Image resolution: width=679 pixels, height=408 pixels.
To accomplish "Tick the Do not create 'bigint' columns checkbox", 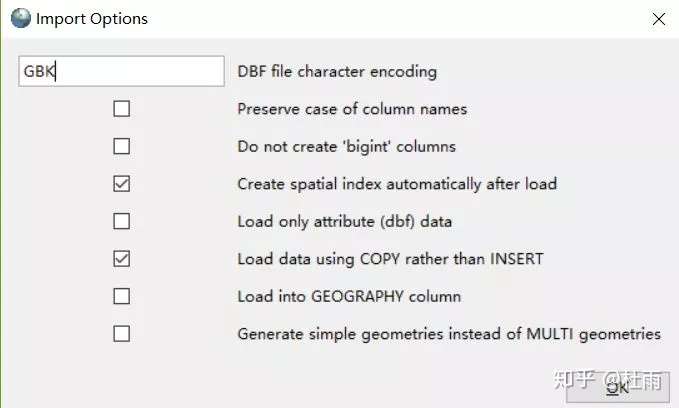I will click(x=122, y=146).
